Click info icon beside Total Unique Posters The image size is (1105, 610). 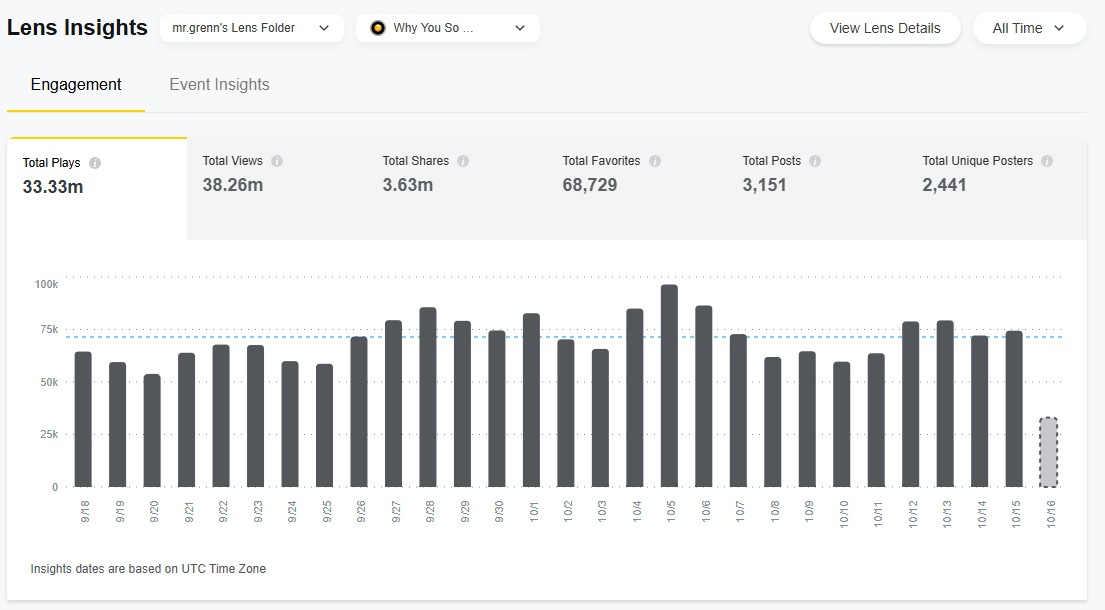click(1047, 161)
